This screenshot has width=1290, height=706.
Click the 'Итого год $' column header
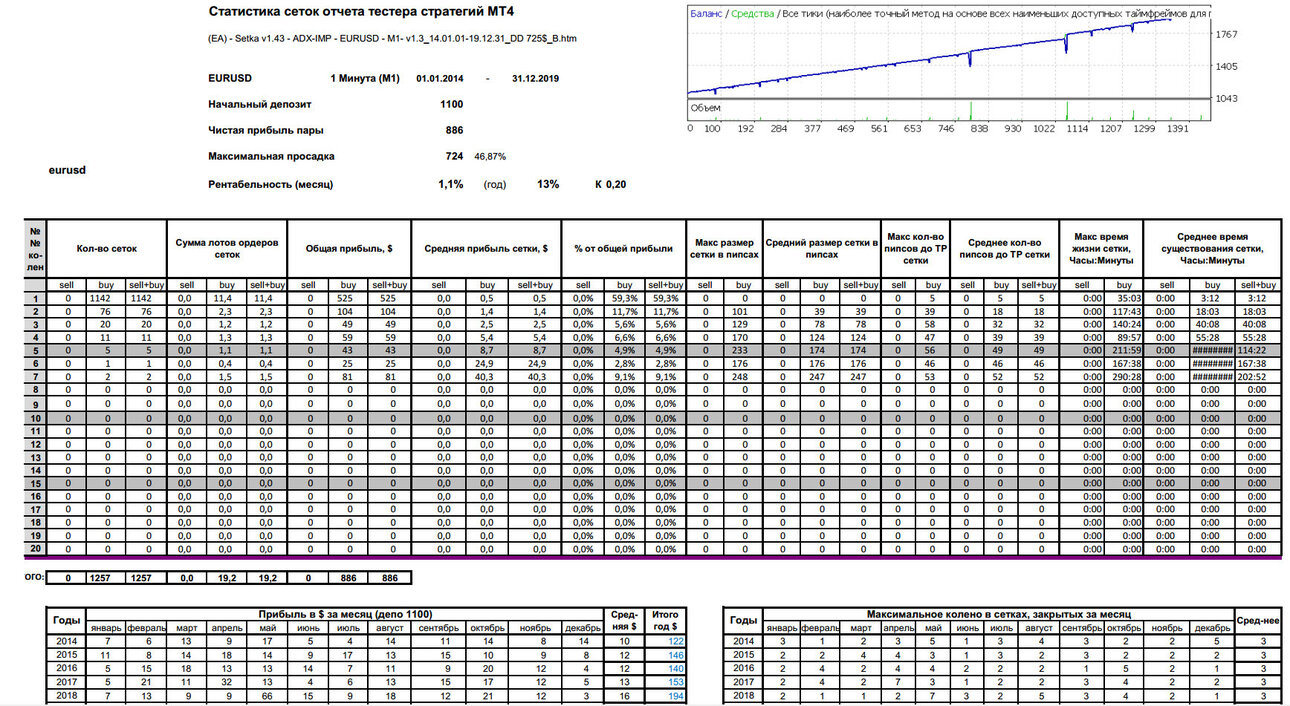click(x=664, y=620)
